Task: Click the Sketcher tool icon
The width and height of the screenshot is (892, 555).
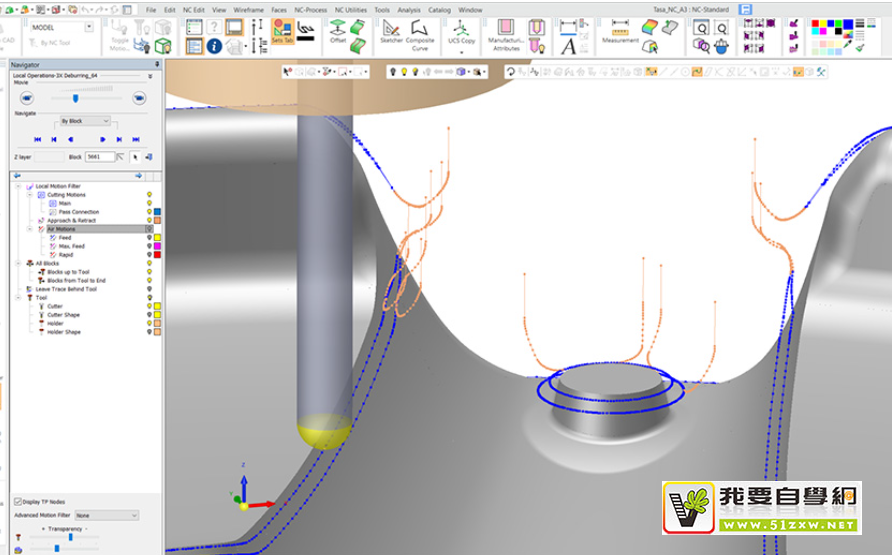Action: click(390, 30)
